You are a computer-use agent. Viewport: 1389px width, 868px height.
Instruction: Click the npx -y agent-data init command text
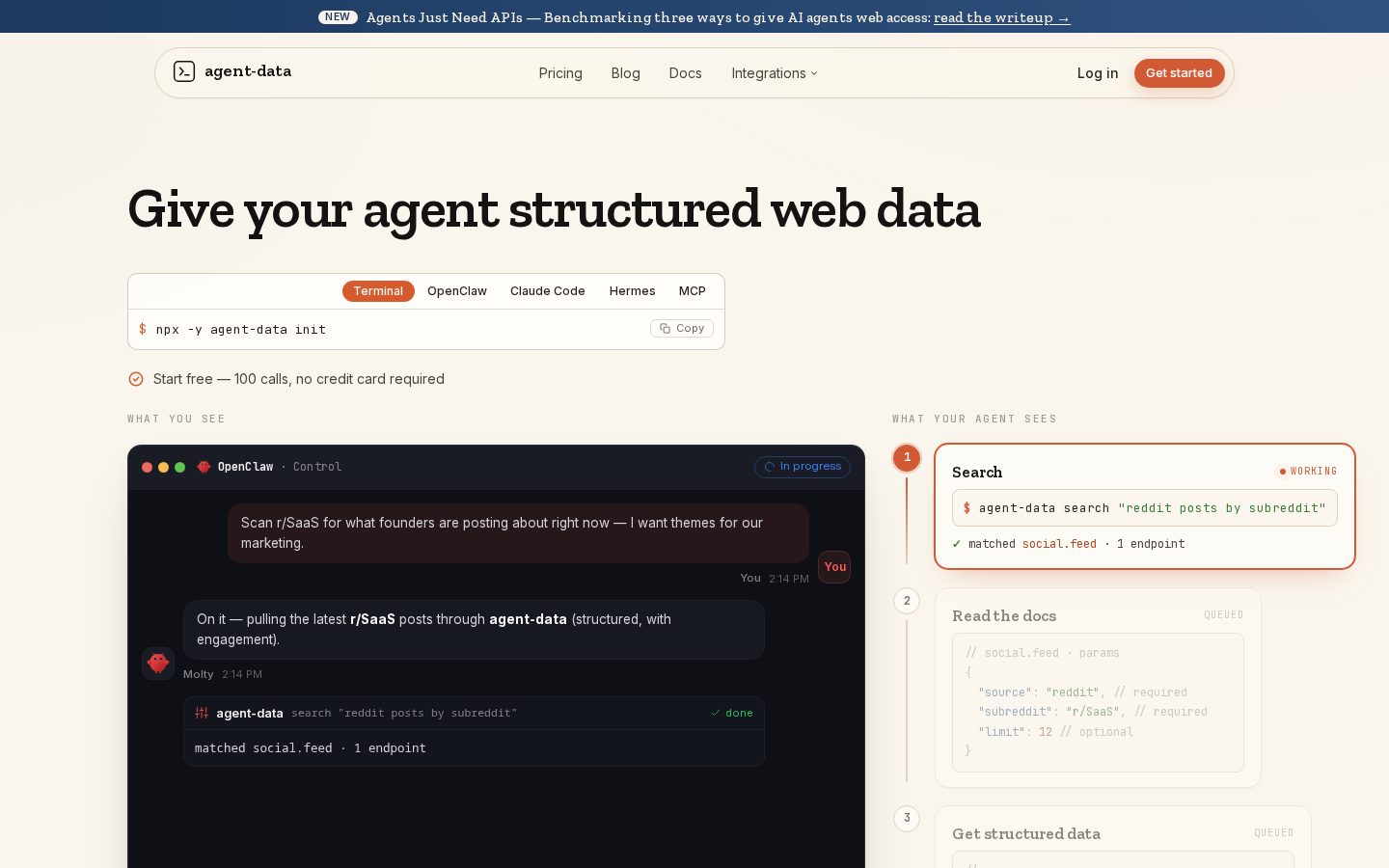[241, 330]
